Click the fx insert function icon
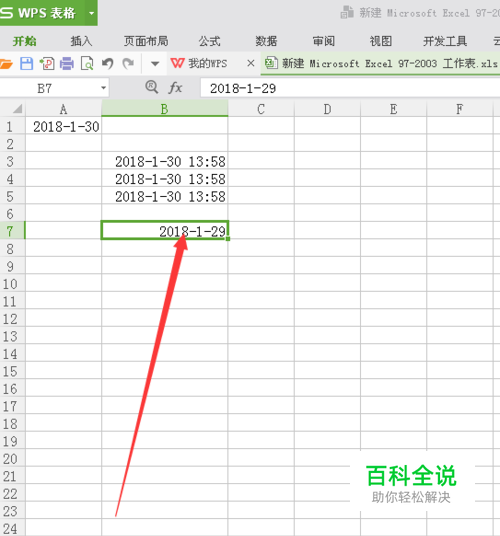500x536 pixels. click(175, 88)
